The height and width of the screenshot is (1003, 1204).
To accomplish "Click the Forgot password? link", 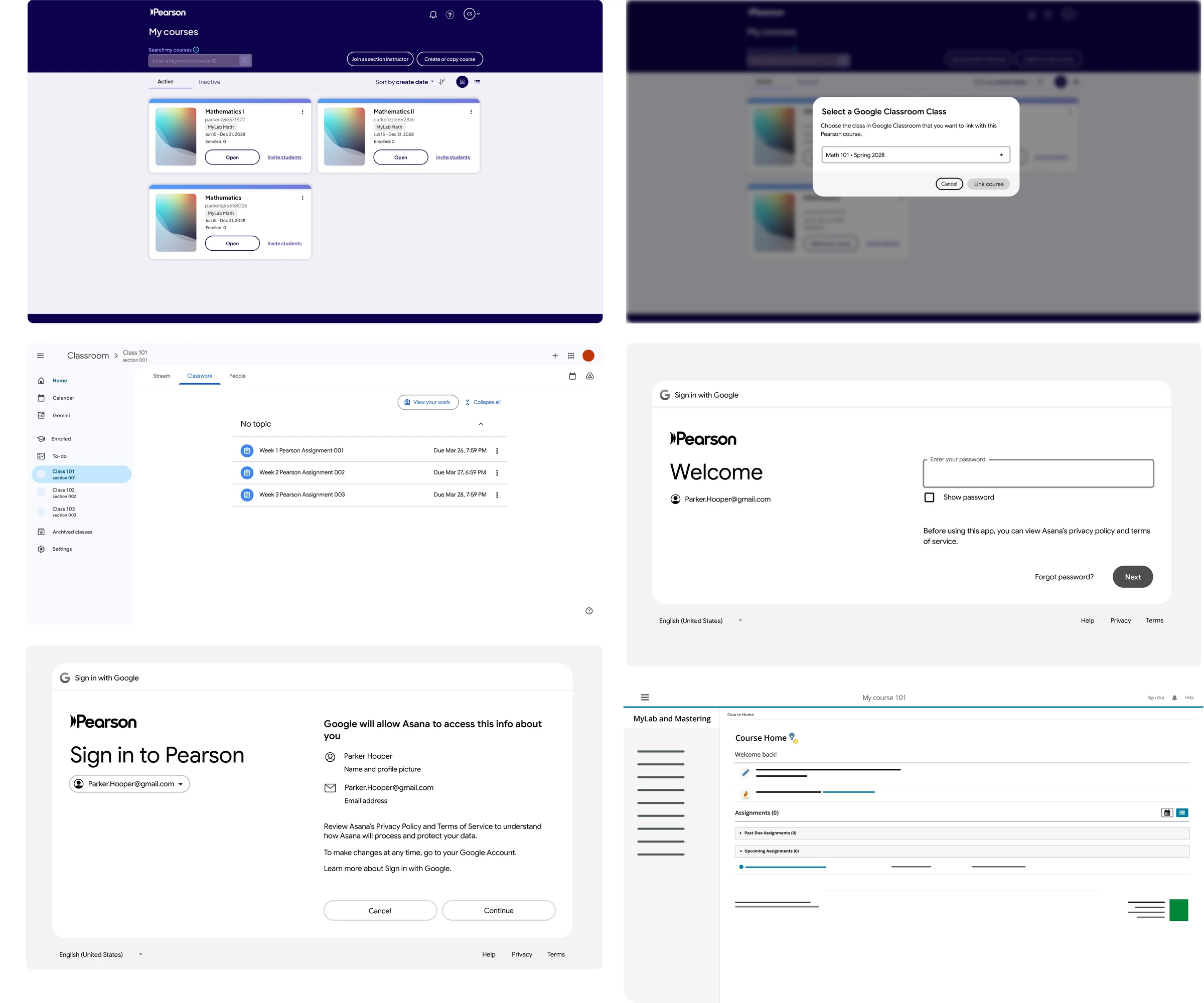I will 1064,577.
